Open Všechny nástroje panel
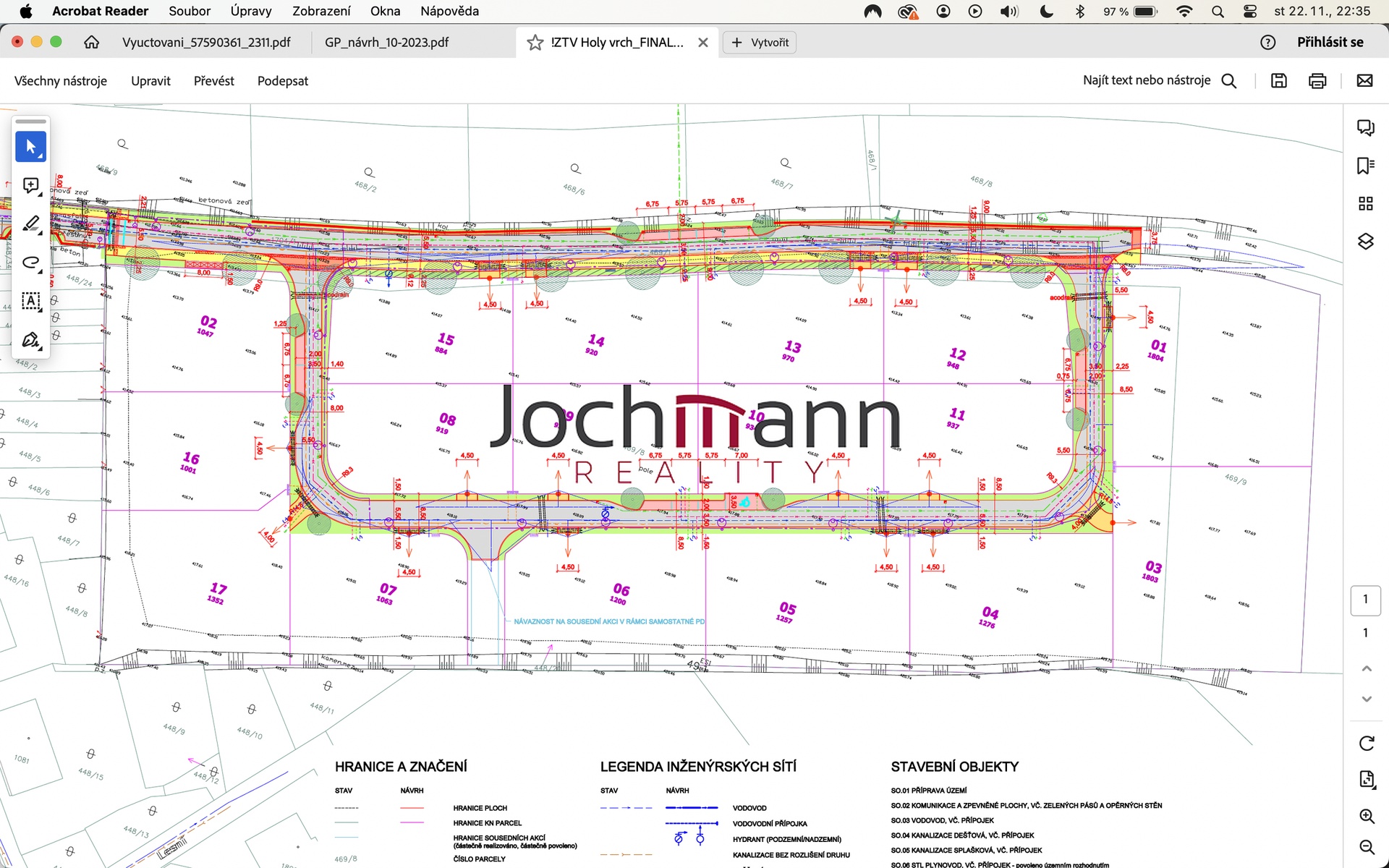 61,81
